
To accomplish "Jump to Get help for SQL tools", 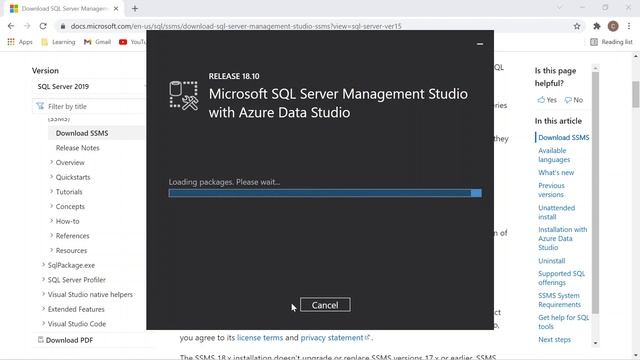I will coord(564,322).
